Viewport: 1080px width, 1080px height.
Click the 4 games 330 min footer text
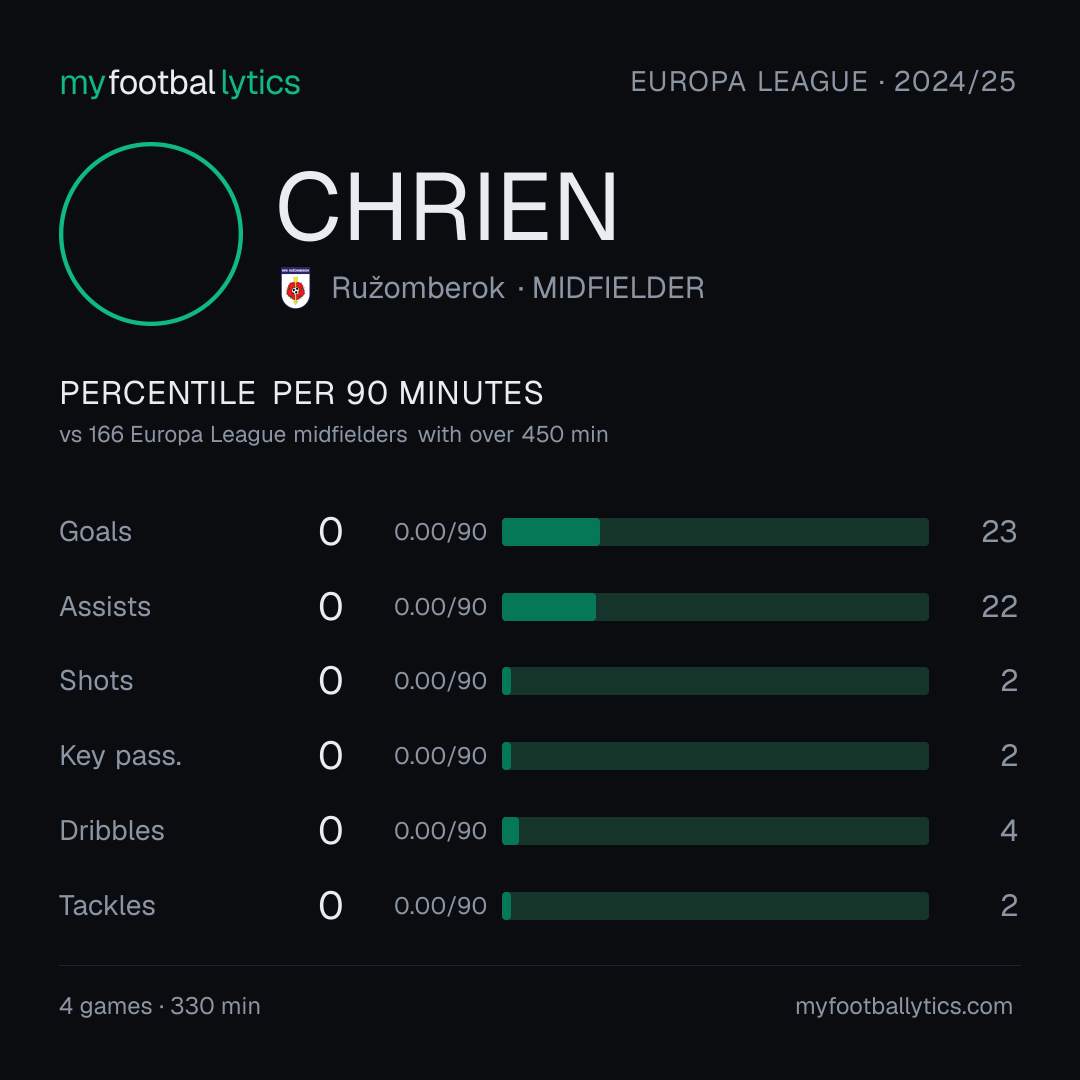click(160, 1006)
